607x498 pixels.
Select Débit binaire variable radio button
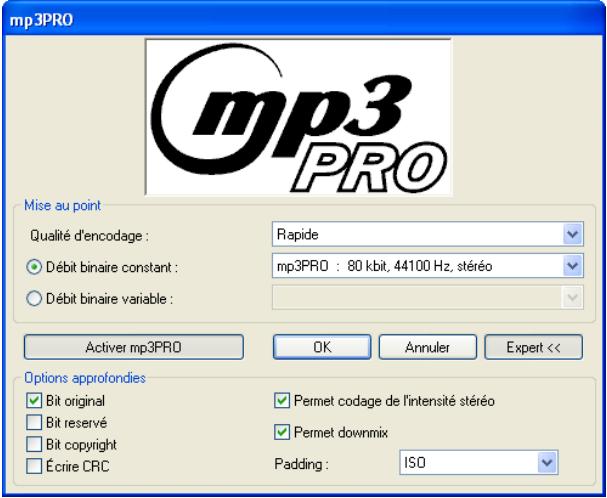tap(34, 299)
